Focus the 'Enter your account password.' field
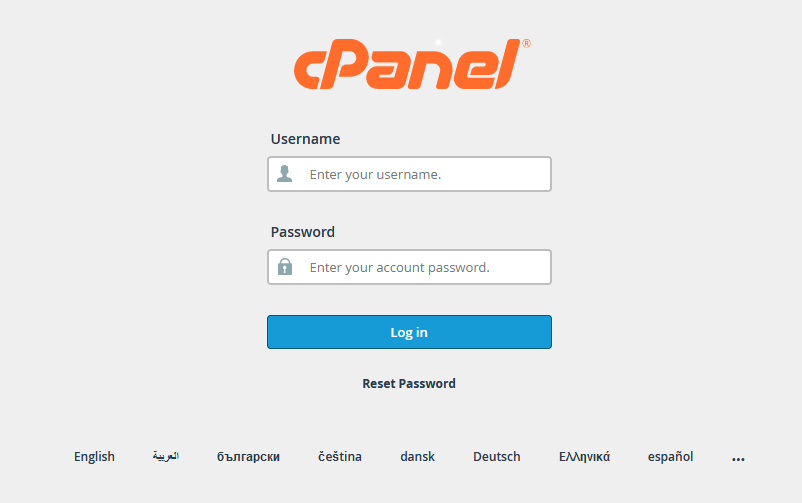 tap(409, 267)
